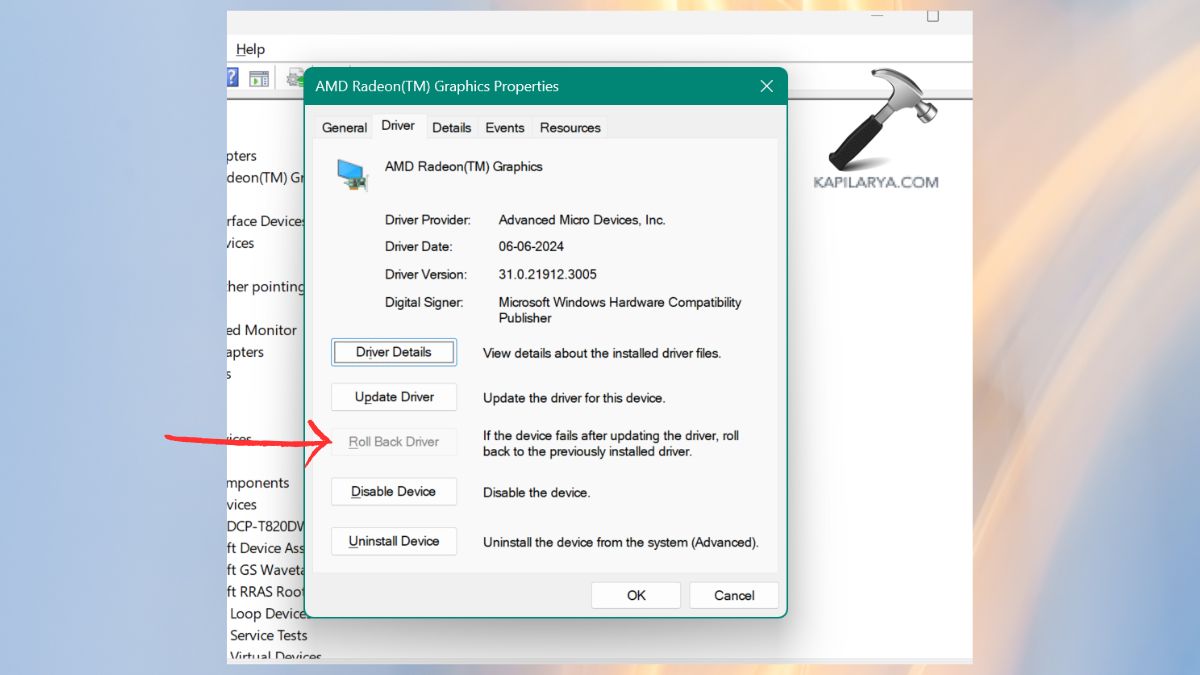Click the grayed-out Roll Back Driver button
The width and height of the screenshot is (1200, 675).
[394, 442]
